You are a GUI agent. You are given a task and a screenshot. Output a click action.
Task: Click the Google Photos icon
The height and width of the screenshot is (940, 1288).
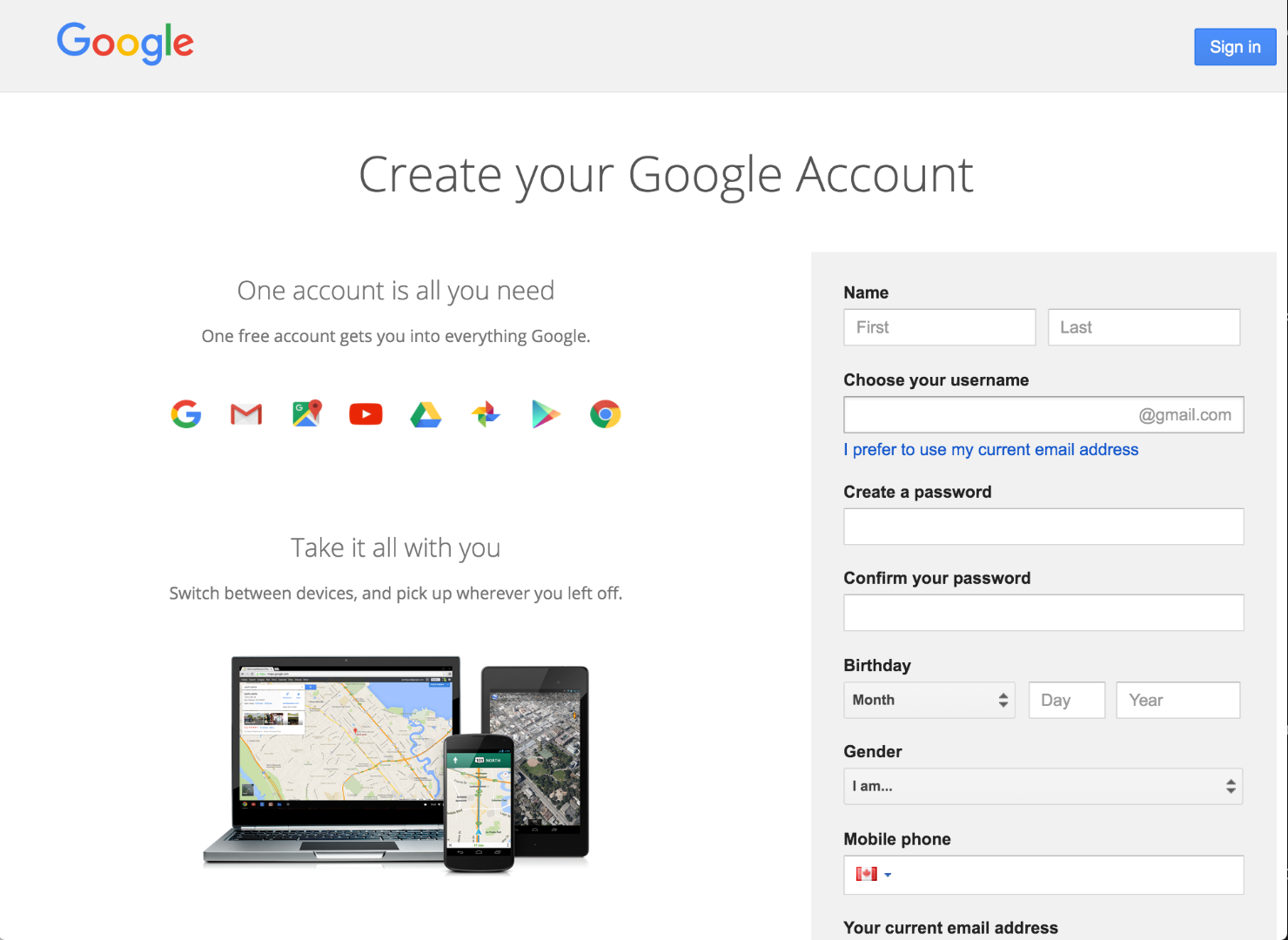[485, 413]
